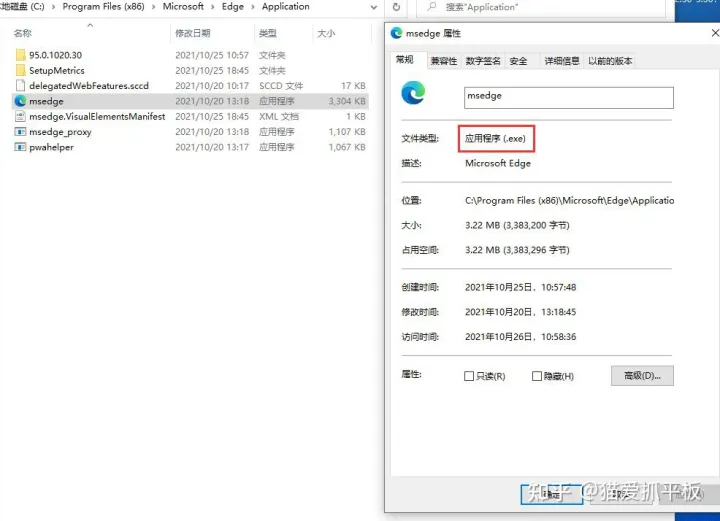Sort by the 修改日期 column header
The image size is (720, 521).
coord(193,34)
